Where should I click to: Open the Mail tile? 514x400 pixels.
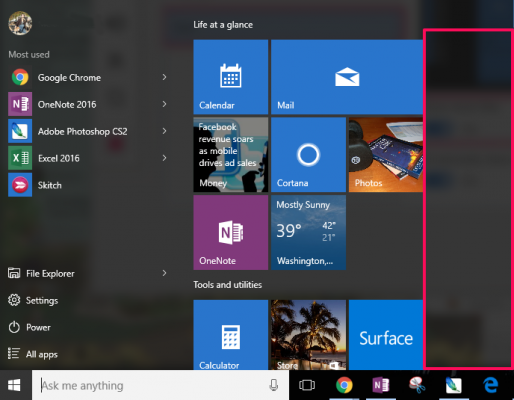tap(347, 77)
